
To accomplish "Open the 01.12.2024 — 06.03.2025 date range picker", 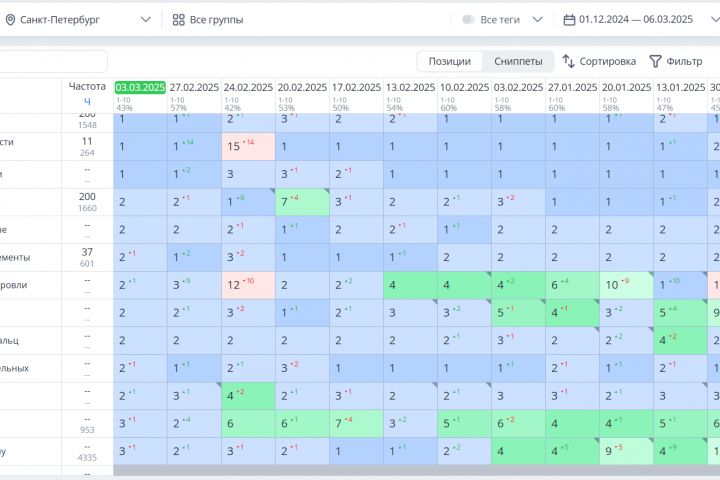I will 636,20.
